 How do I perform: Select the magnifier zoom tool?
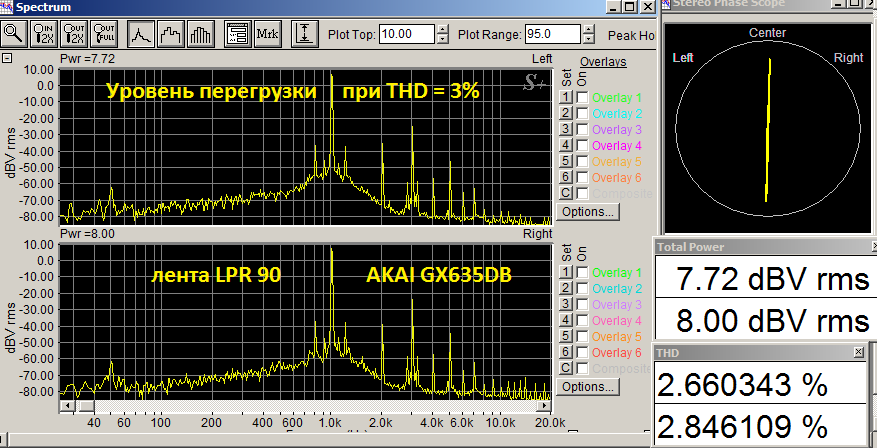point(13,35)
